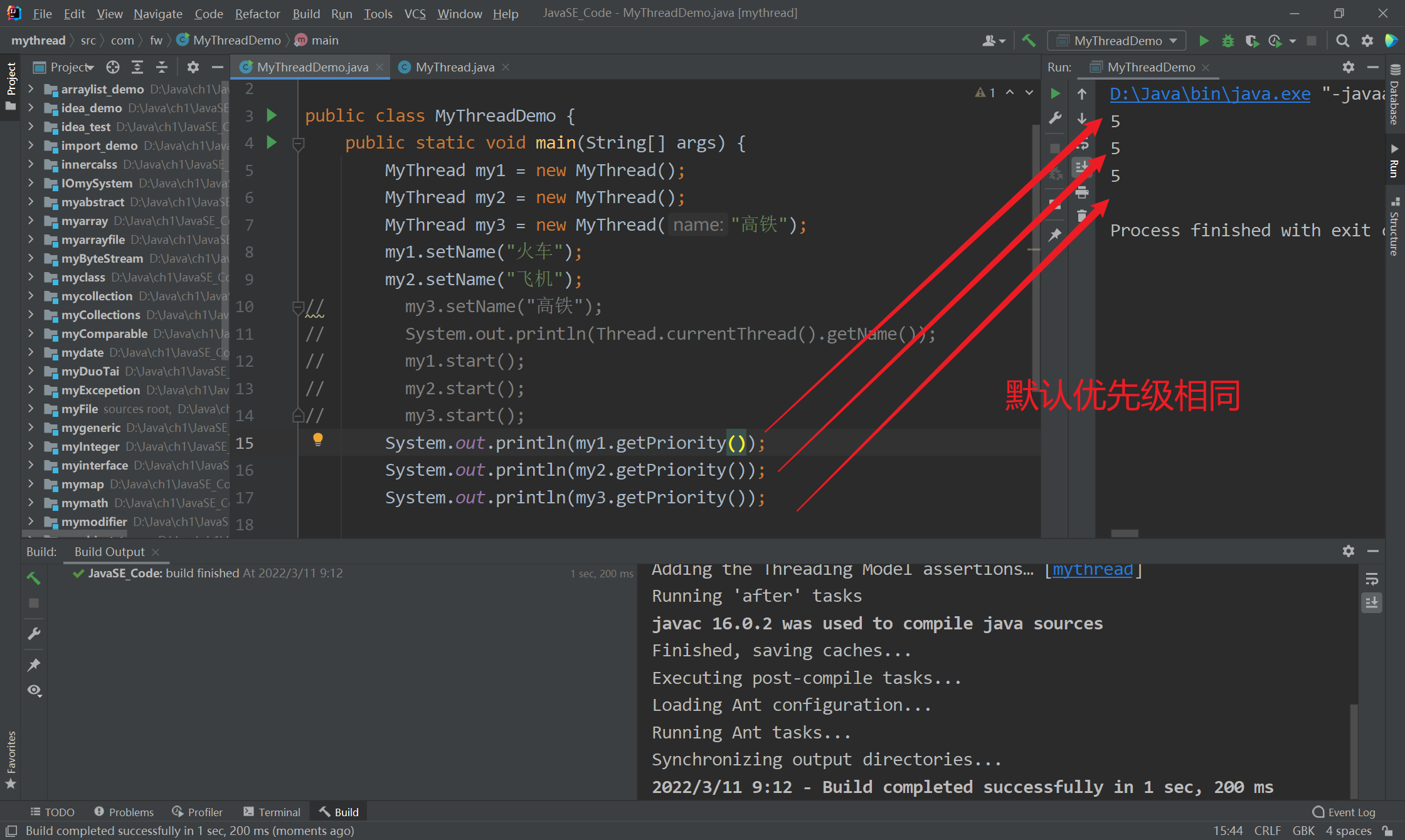The height and width of the screenshot is (840, 1405).
Task: Click the Run console horizontal scrollbar
Action: click(x=1124, y=533)
